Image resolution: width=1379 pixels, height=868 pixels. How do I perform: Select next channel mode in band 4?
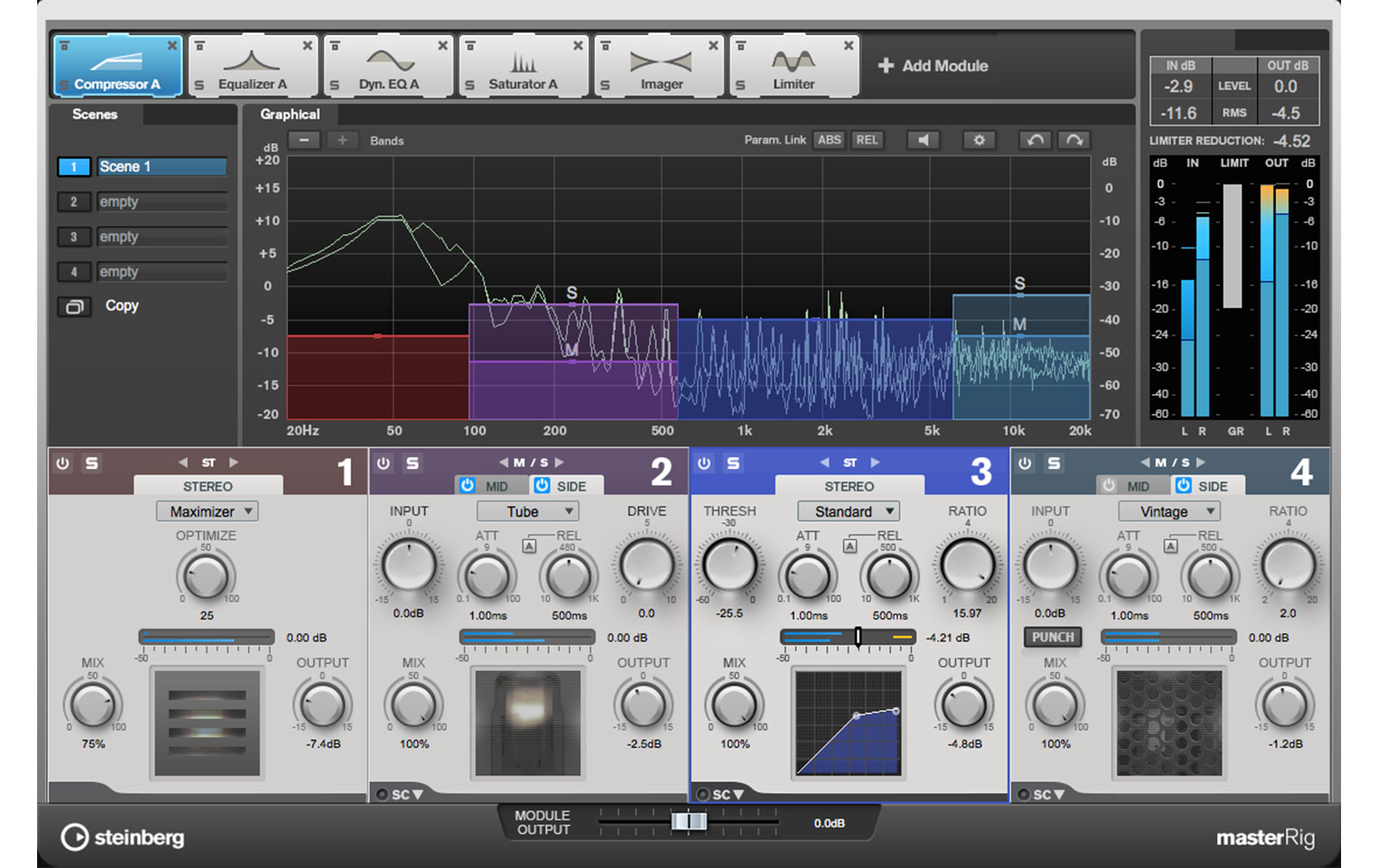pyautogui.click(x=1201, y=463)
